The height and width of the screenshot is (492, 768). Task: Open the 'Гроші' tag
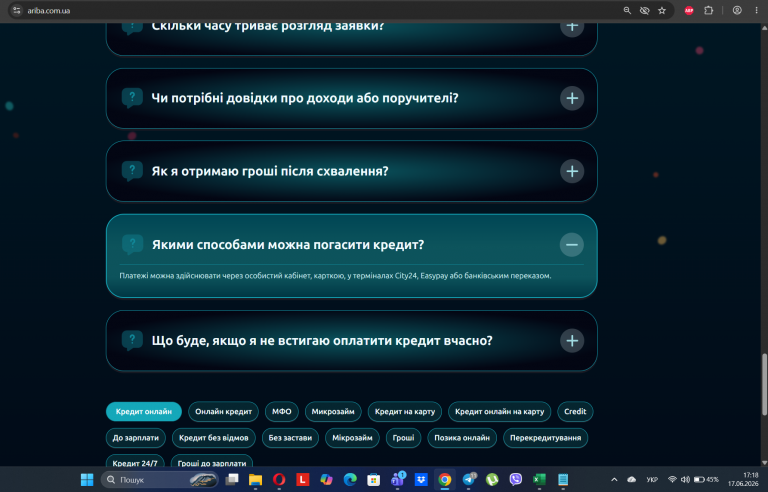pos(403,438)
